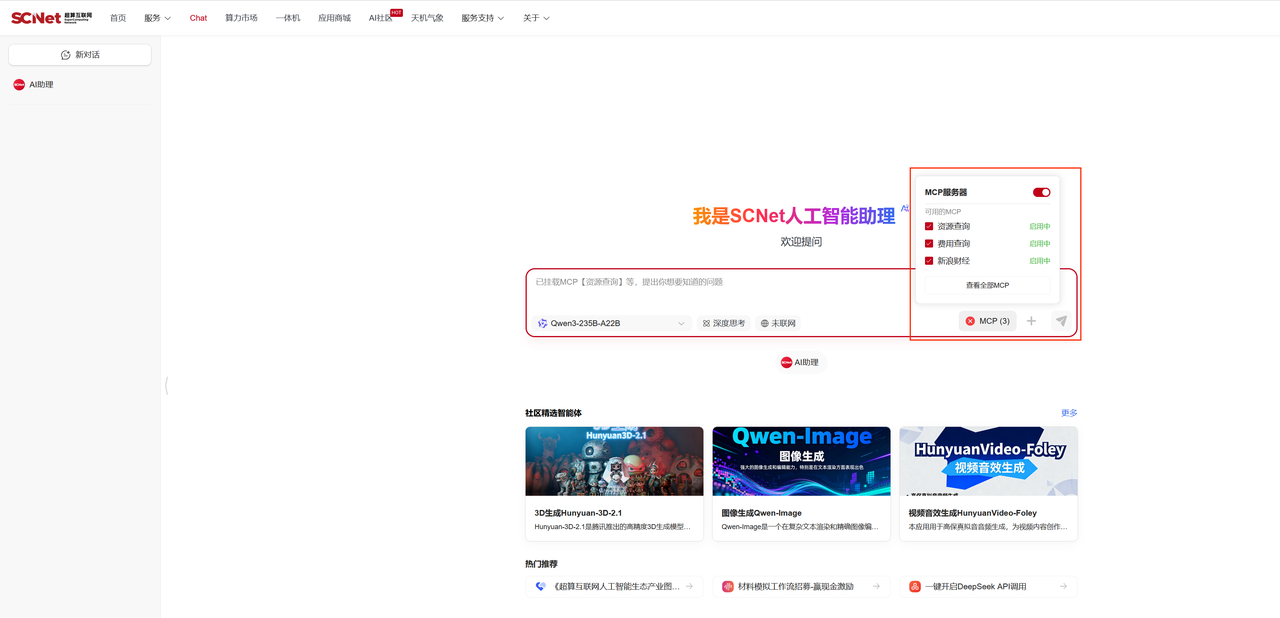Go to 应用商城 in top navigation
This screenshot has height=618, width=1280.
(334, 18)
